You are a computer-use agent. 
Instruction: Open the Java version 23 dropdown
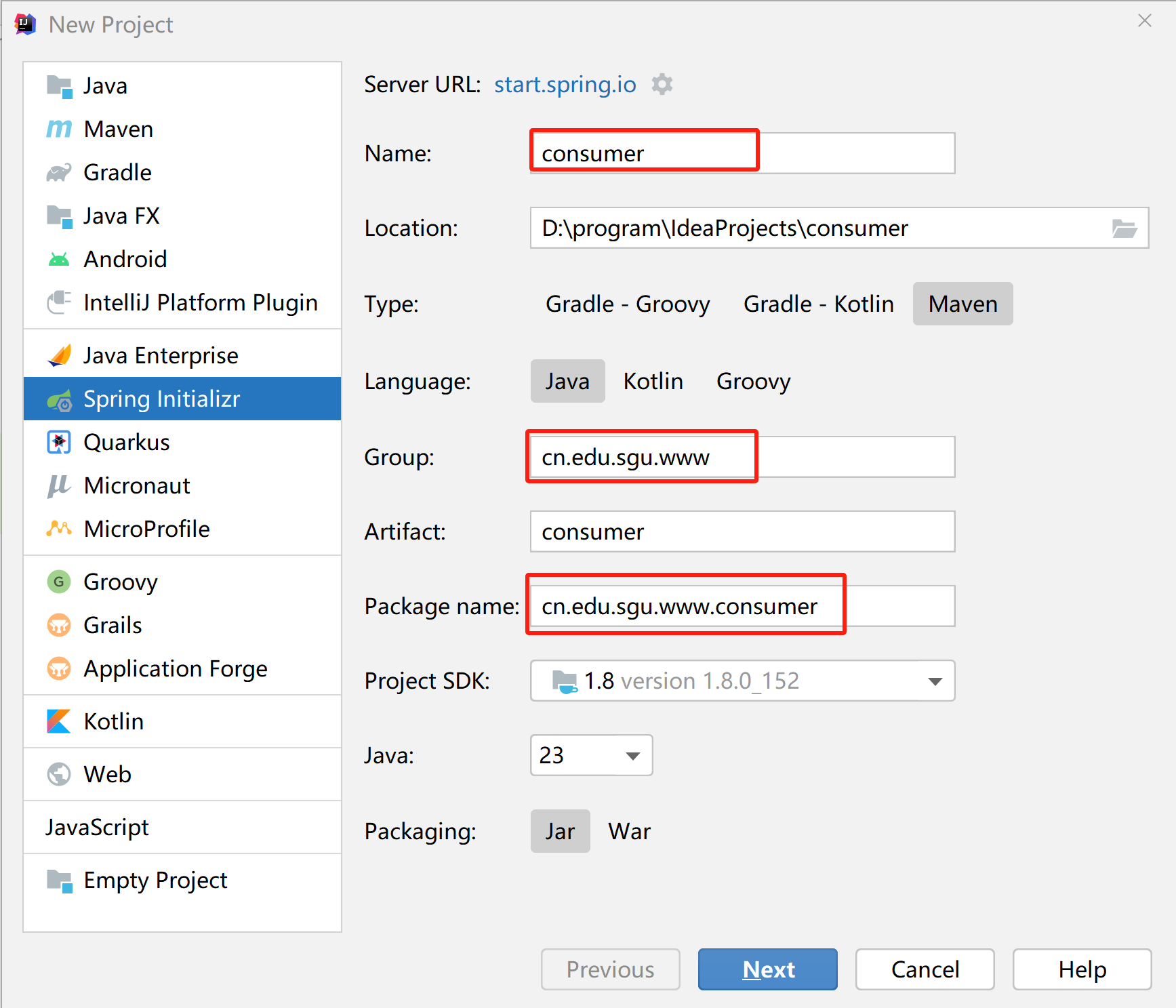(x=591, y=755)
